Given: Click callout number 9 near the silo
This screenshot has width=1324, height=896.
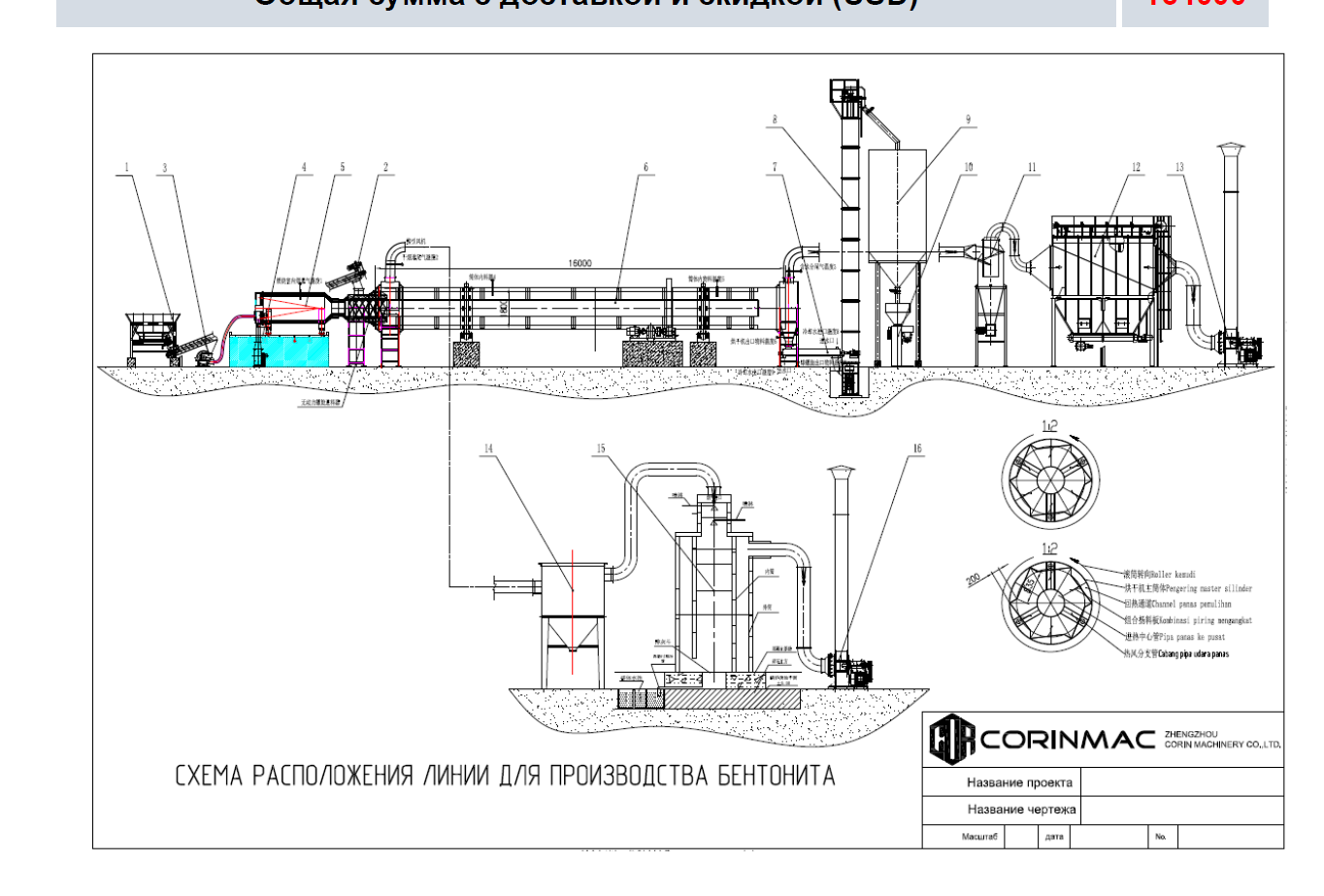Looking at the screenshot, I should [x=968, y=120].
